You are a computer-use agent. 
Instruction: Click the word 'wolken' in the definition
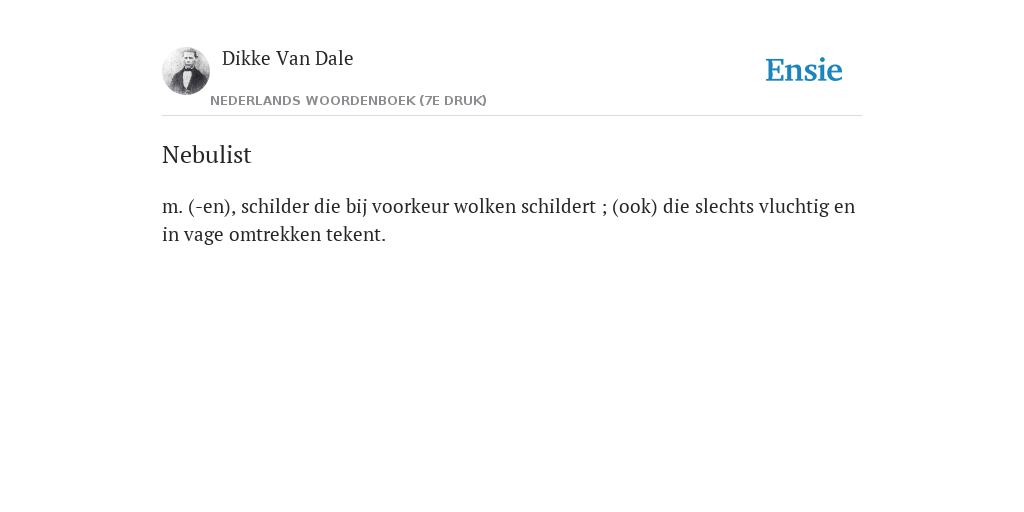point(485,206)
